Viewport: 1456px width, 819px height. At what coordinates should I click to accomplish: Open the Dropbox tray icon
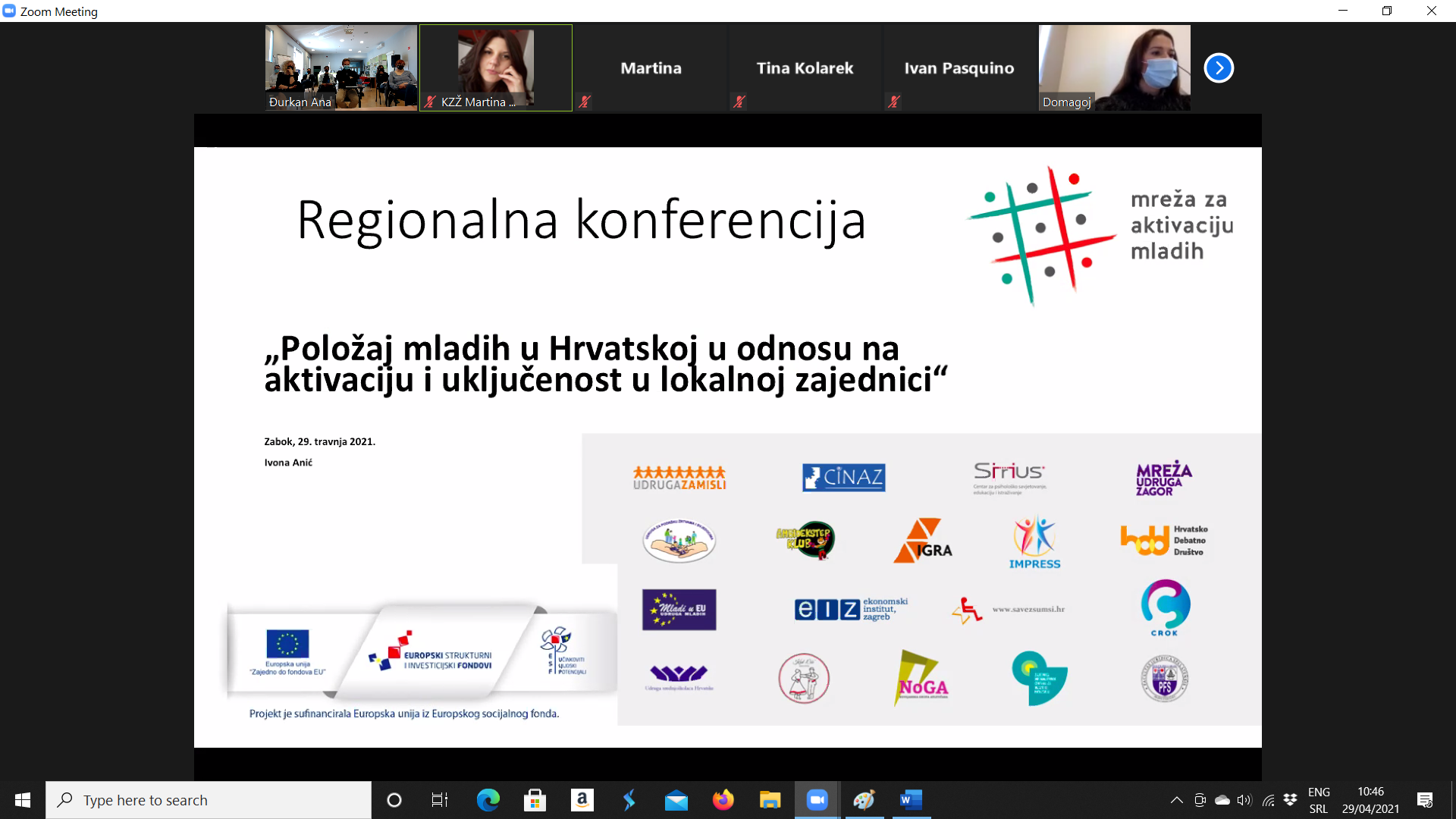pos(1290,800)
